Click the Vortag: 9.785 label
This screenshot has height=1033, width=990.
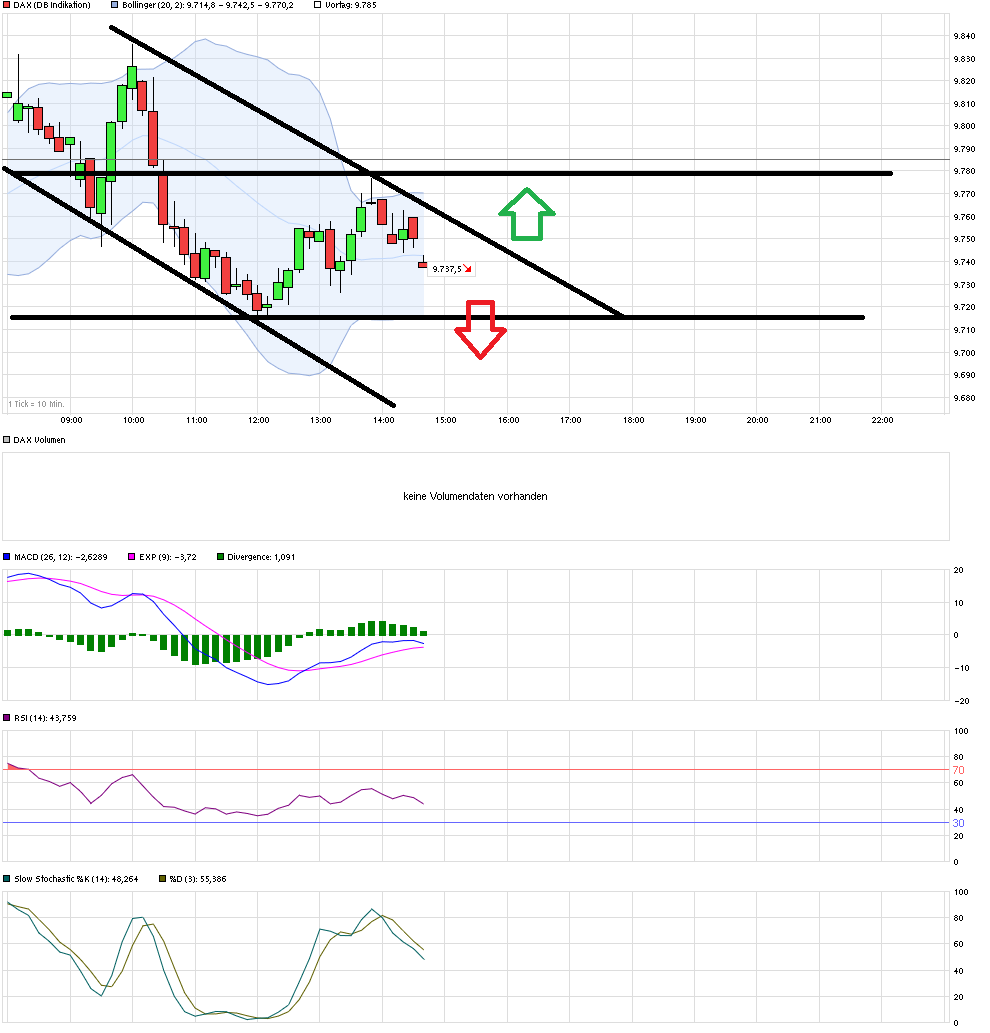click(x=350, y=5)
